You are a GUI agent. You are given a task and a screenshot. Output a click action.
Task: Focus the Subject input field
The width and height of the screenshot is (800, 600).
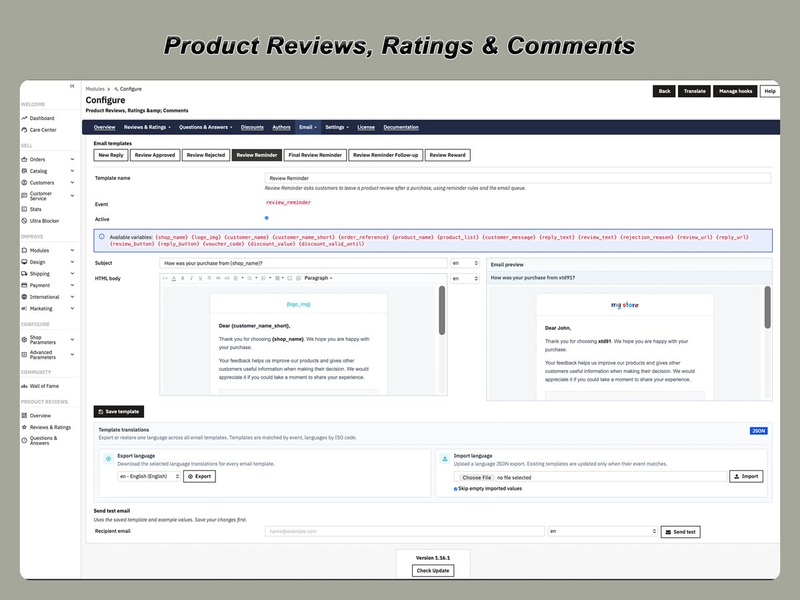click(304, 263)
